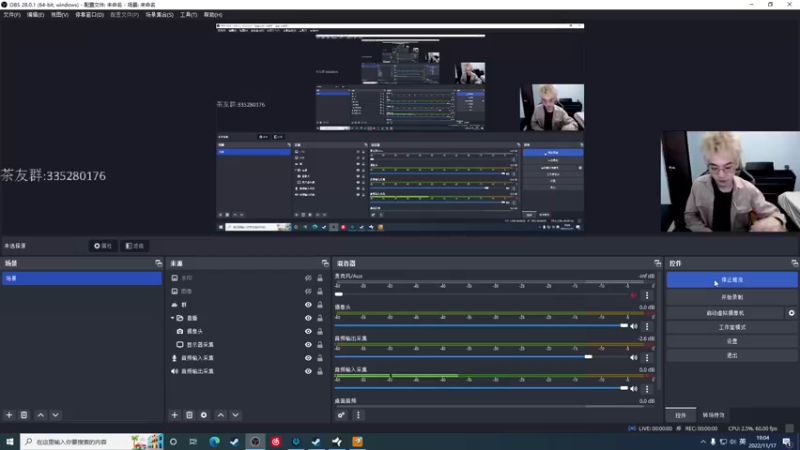Open the 工具(T) menu
The height and width of the screenshot is (450, 800).
pos(188,15)
